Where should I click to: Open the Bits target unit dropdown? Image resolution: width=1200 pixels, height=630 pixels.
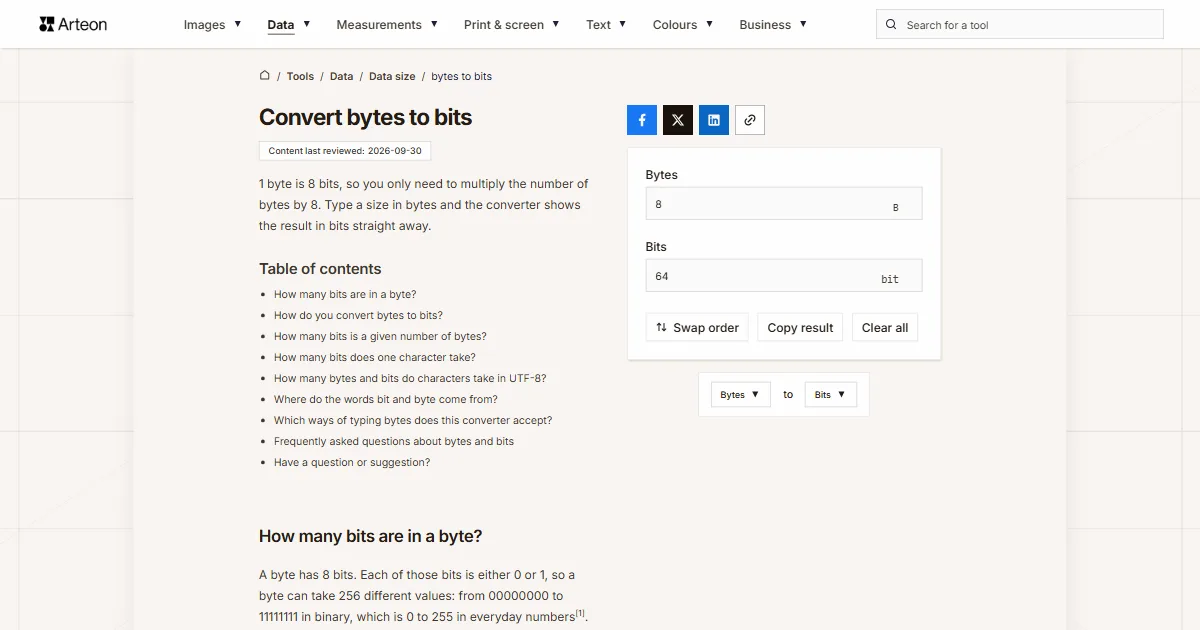click(831, 395)
